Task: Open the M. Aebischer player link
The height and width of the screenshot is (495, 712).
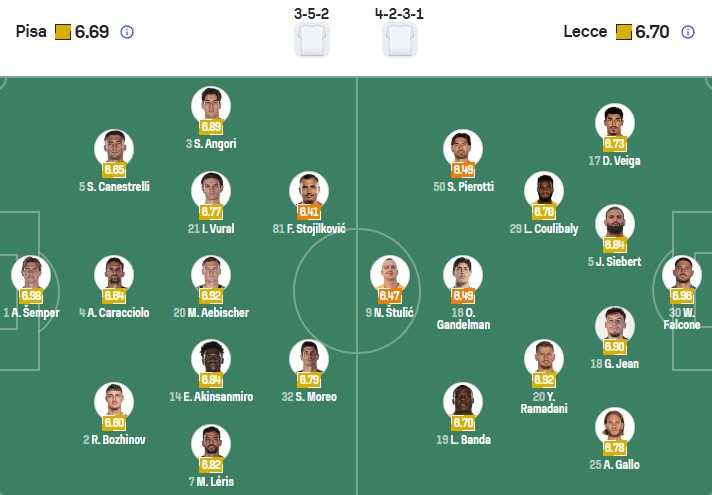Action: click(211, 313)
